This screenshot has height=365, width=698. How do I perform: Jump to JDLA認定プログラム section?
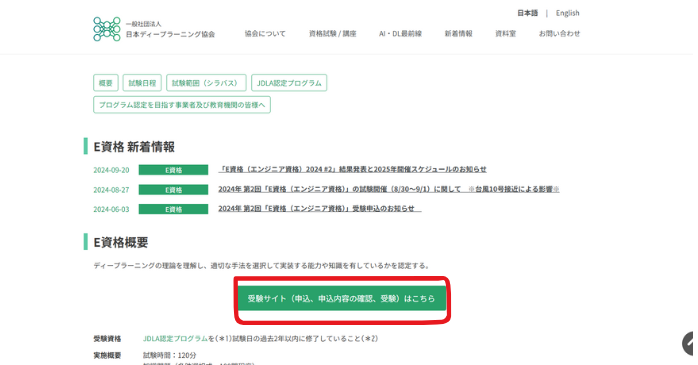[289, 83]
